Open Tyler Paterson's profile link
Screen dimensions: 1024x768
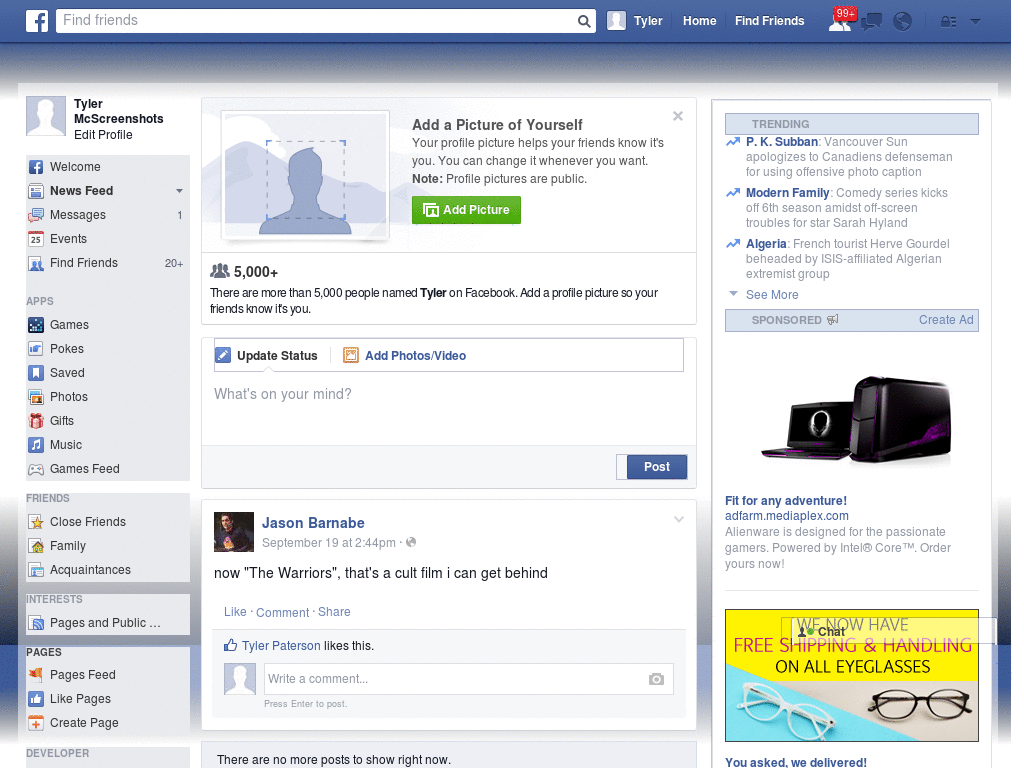(x=281, y=646)
